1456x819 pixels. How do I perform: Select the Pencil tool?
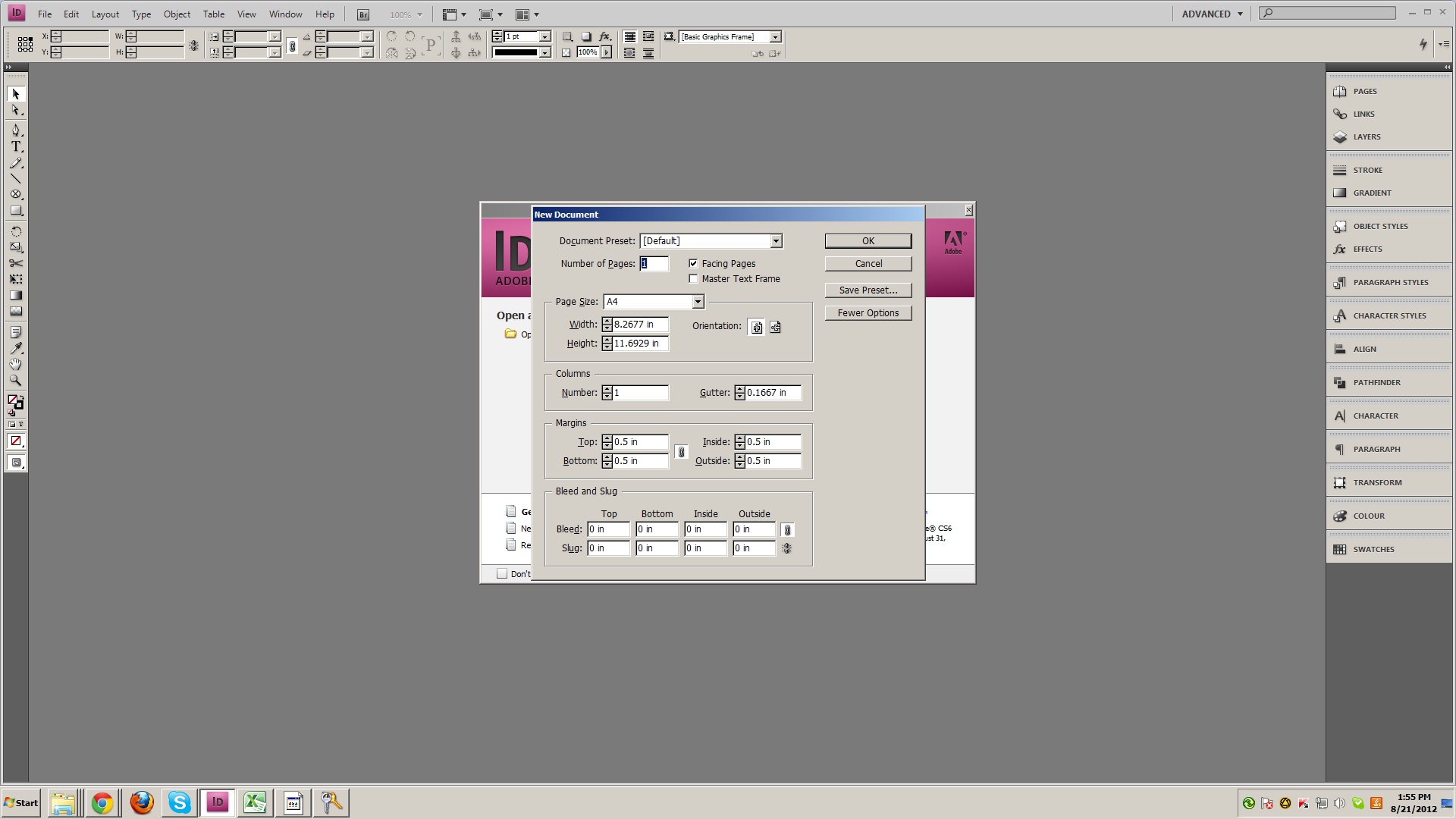click(x=16, y=163)
